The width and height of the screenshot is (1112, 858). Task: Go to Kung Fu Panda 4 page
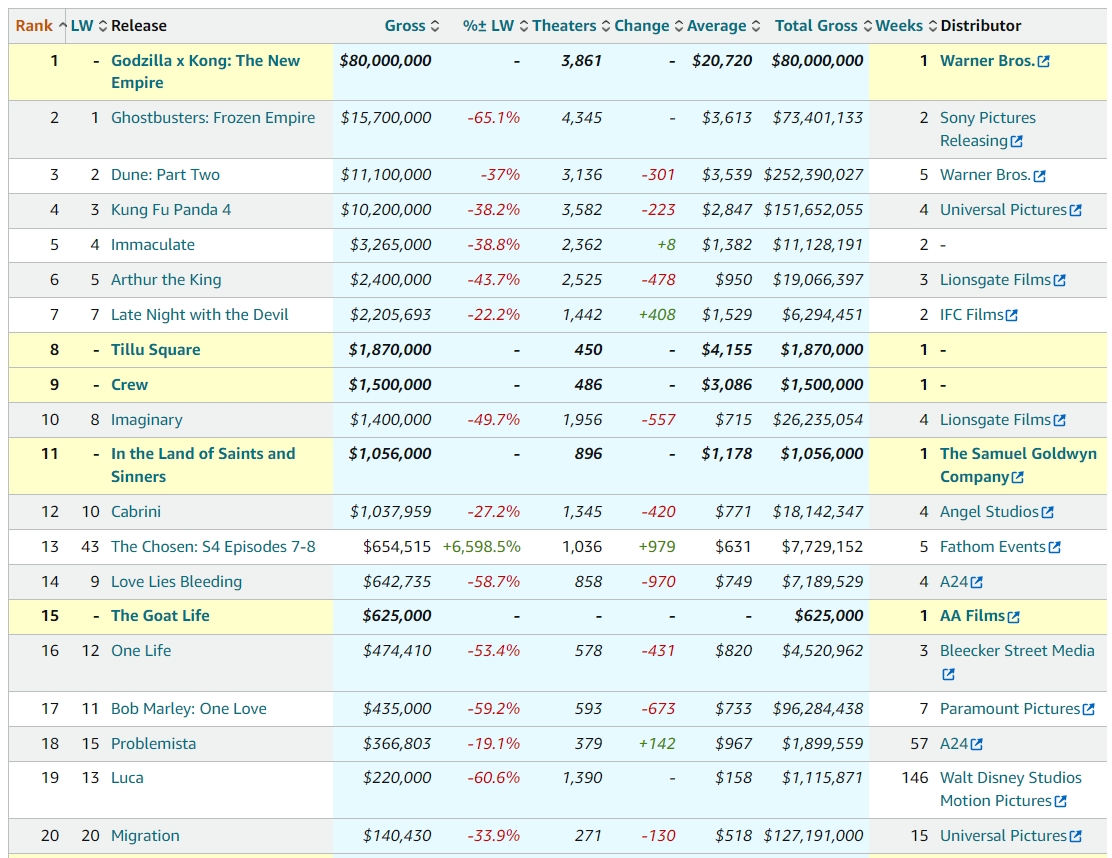point(171,210)
